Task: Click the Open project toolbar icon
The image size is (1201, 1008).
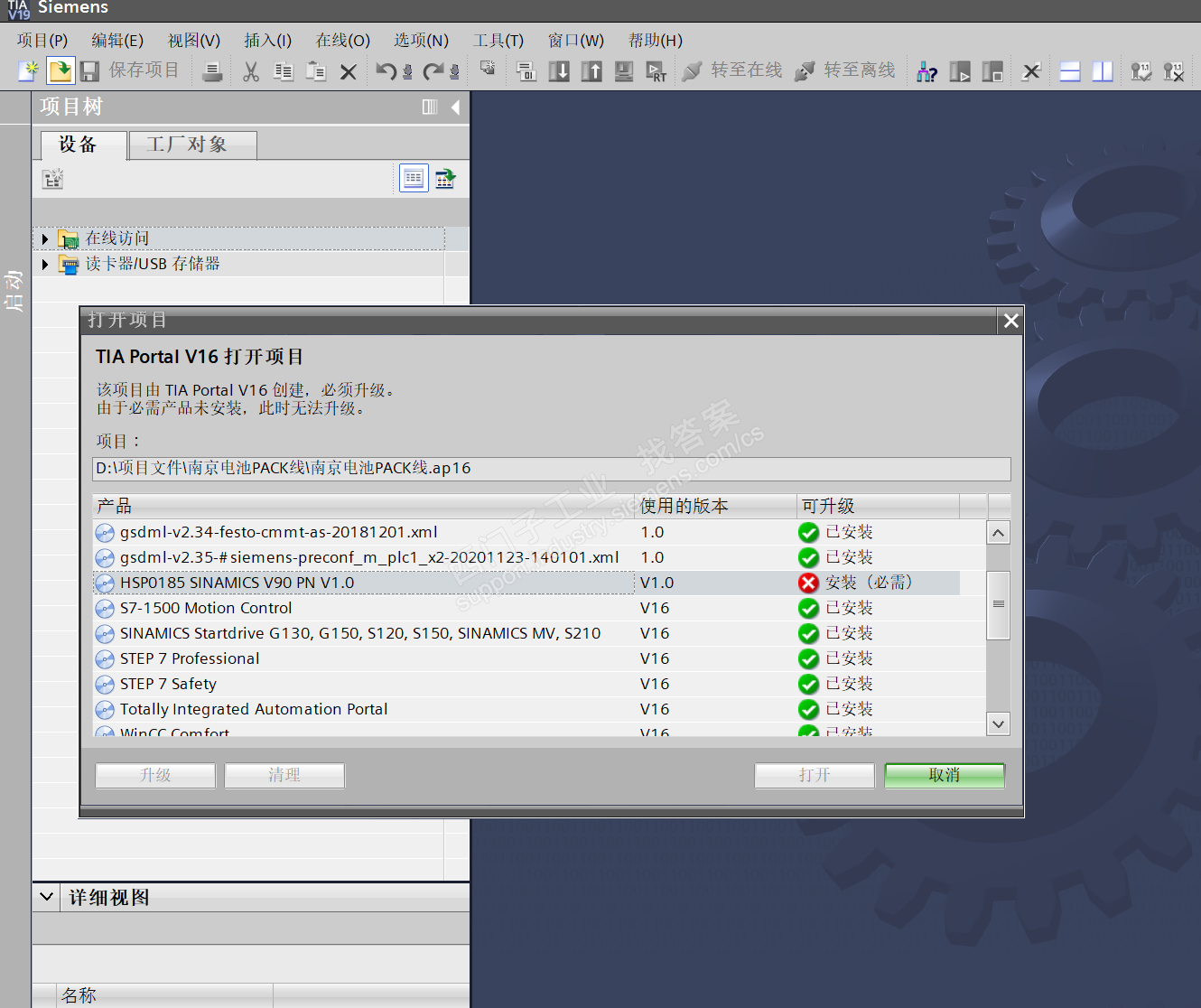Action: click(61, 70)
